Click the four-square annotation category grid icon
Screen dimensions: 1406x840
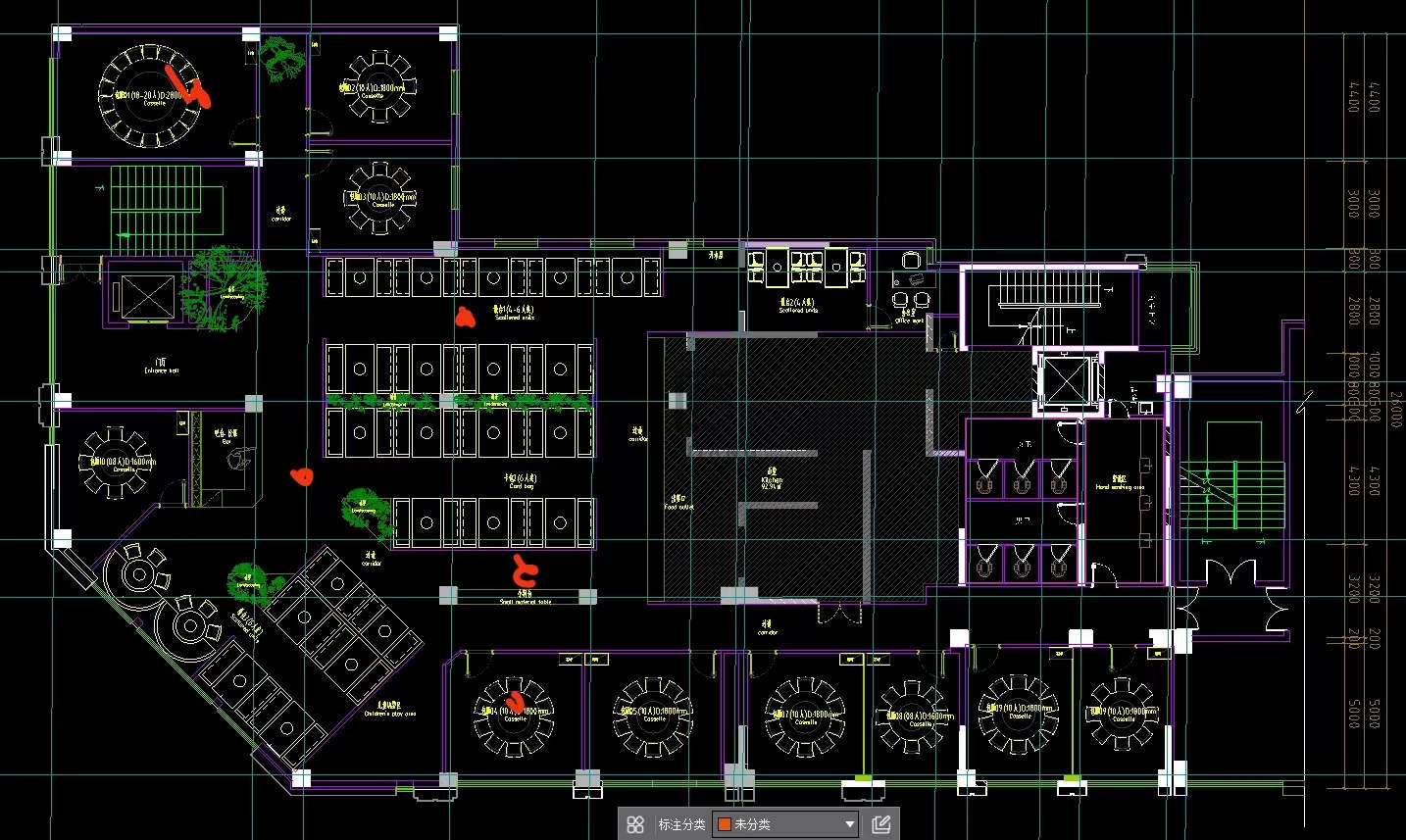point(635,824)
